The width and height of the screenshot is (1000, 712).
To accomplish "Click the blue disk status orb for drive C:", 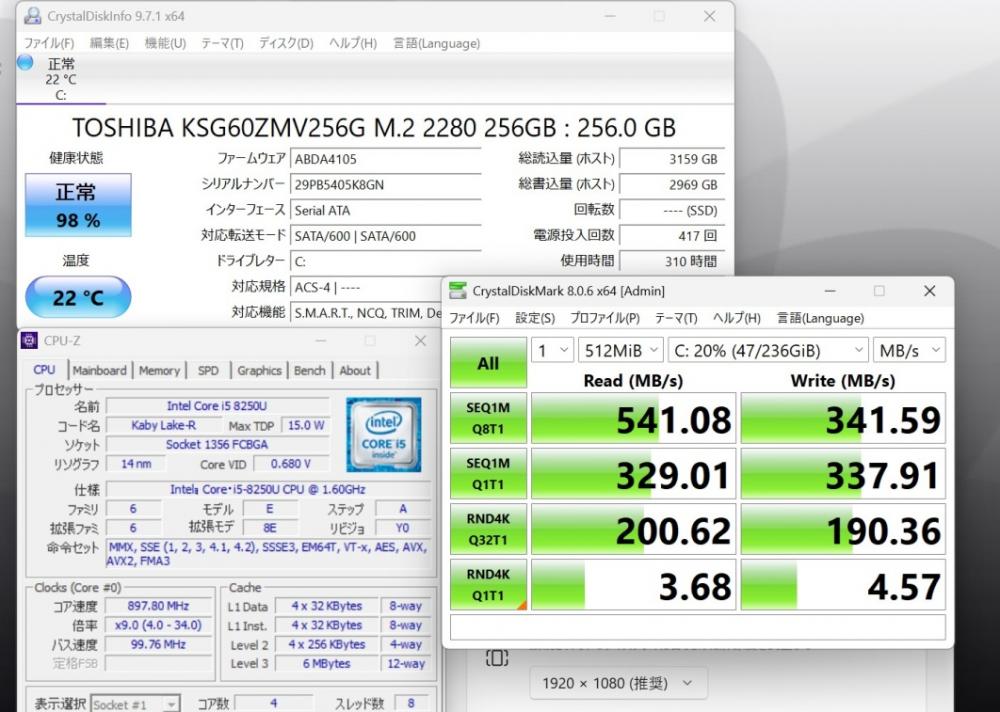I will [26, 63].
